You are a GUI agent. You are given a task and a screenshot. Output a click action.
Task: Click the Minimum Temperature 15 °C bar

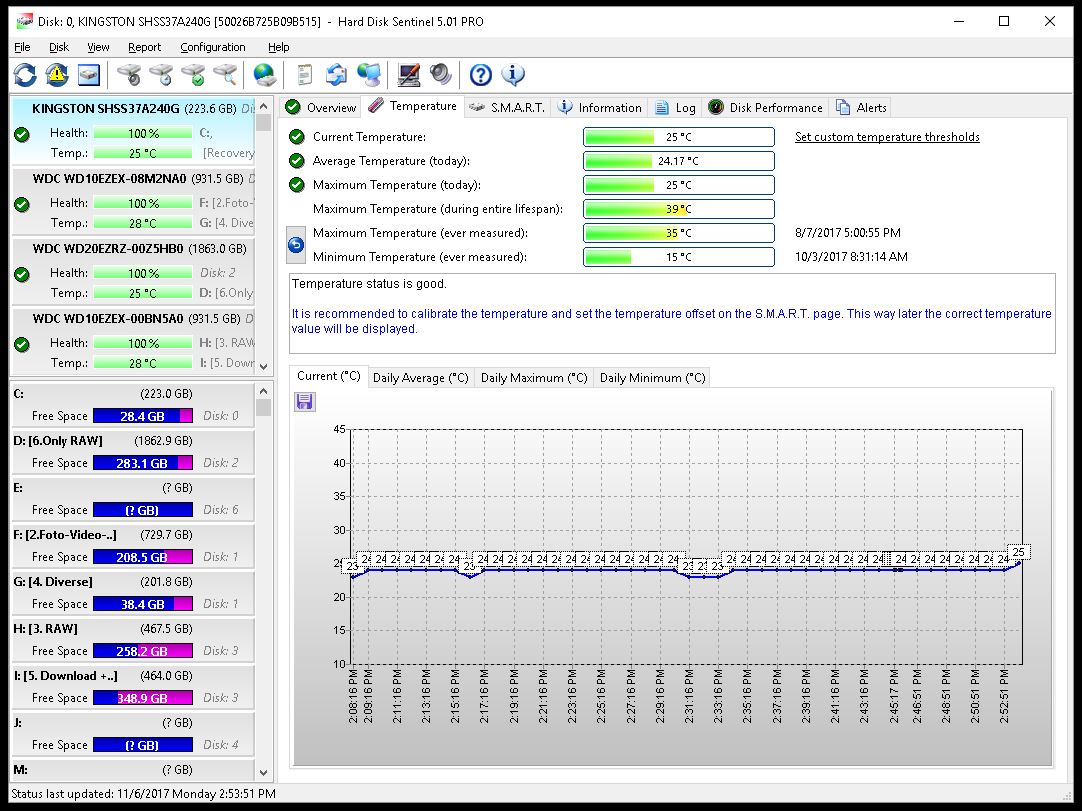(678, 257)
